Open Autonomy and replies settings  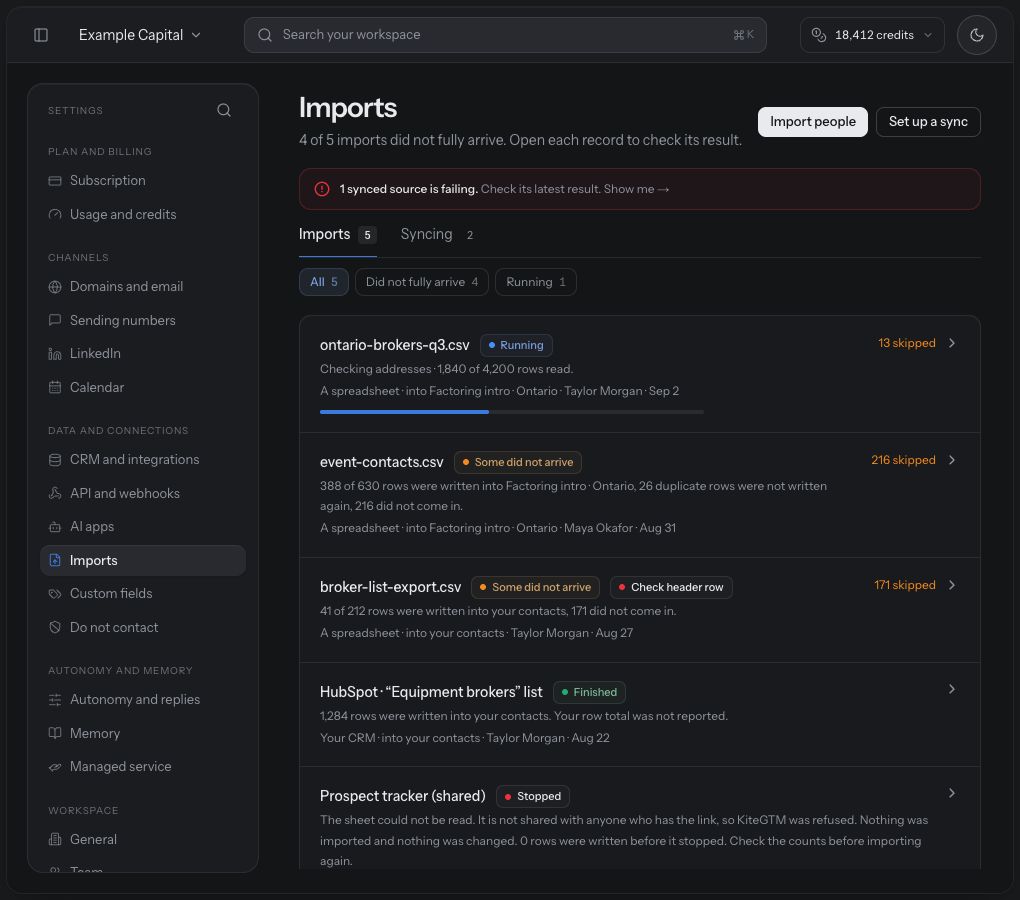pos(142,699)
